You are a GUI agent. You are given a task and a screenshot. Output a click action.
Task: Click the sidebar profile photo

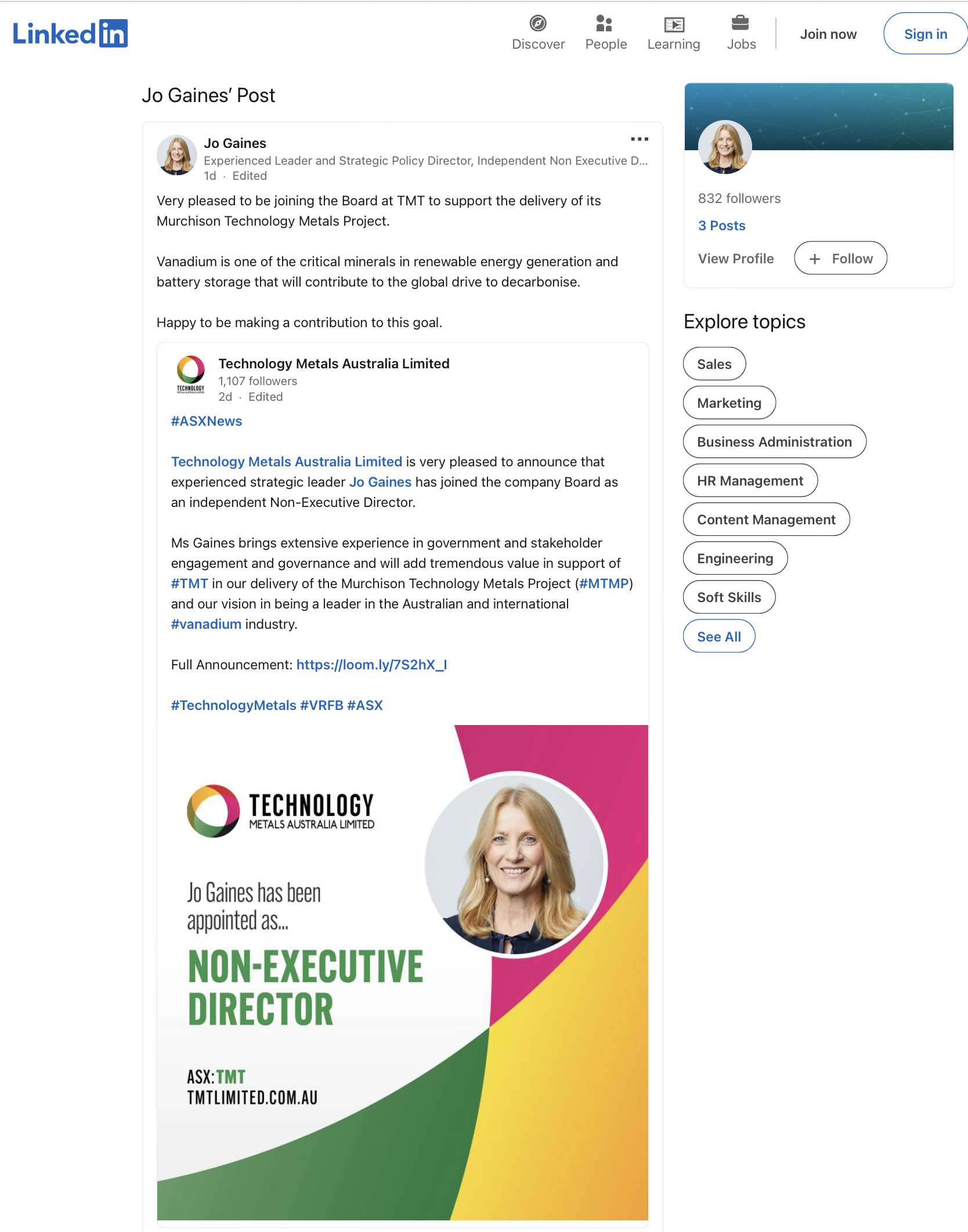[x=724, y=147]
